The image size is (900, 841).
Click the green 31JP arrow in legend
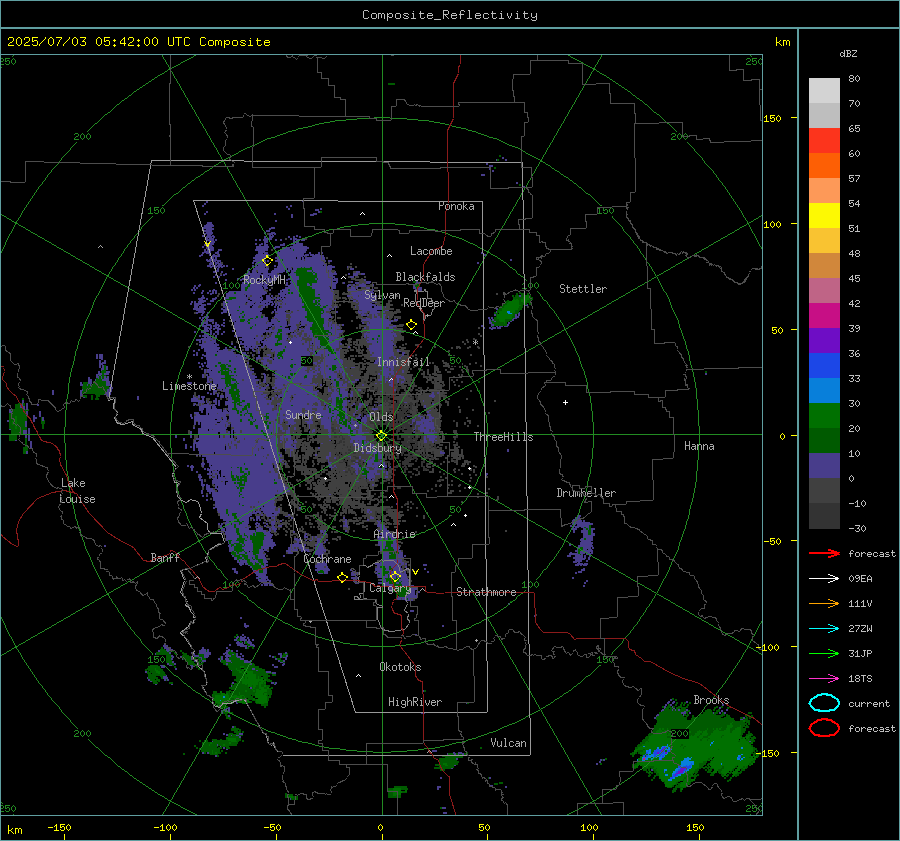click(824, 653)
